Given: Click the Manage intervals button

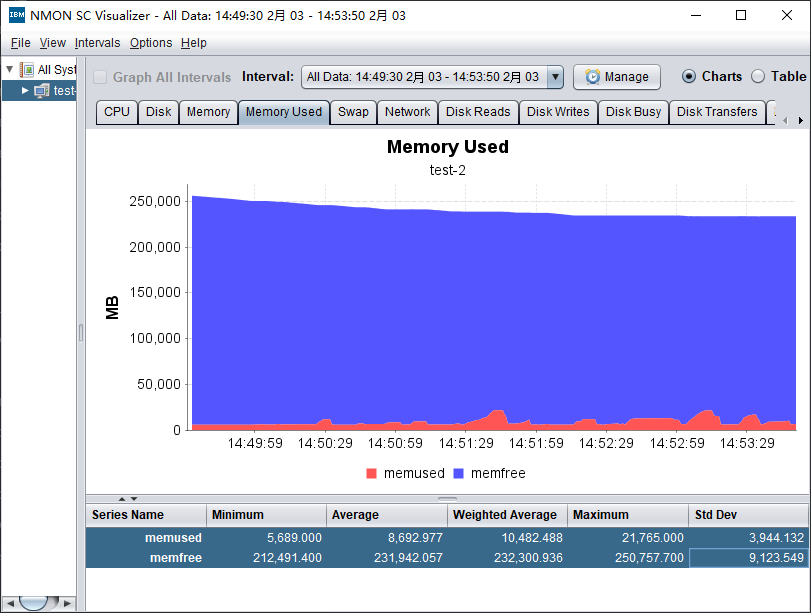Looking at the screenshot, I should pyautogui.click(x=617, y=77).
